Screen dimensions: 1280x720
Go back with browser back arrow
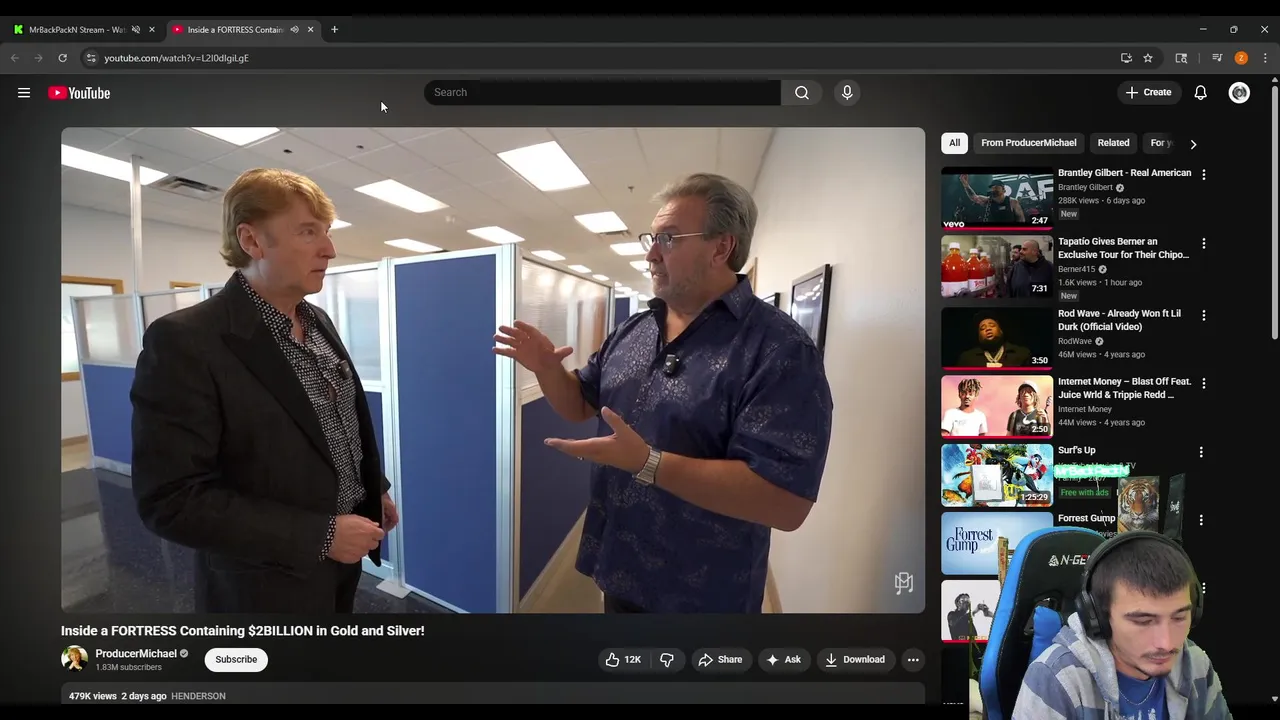pos(15,58)
